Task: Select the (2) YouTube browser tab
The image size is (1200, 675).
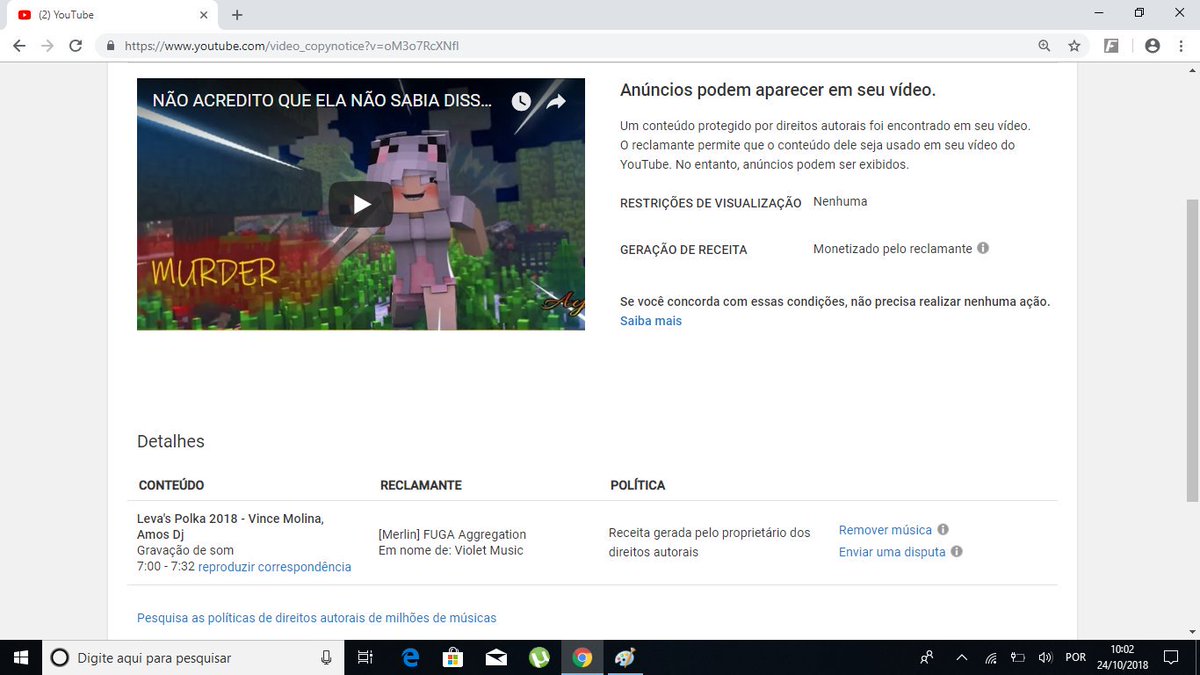Action: 110,15
